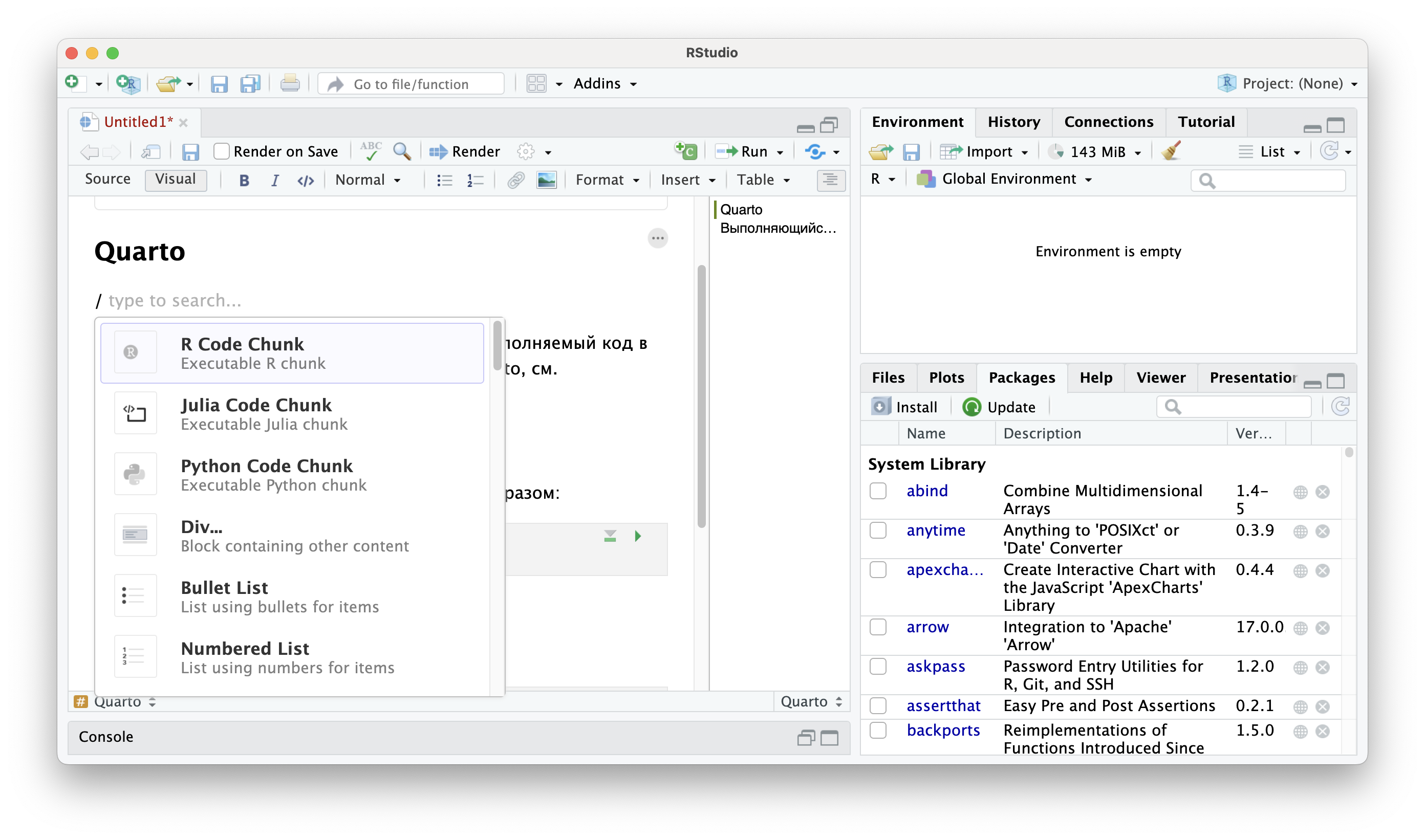Viewport: 1425px width, 840px height.
Task: Click the Show in New Window icon
Action: click(x=150, y=152)
